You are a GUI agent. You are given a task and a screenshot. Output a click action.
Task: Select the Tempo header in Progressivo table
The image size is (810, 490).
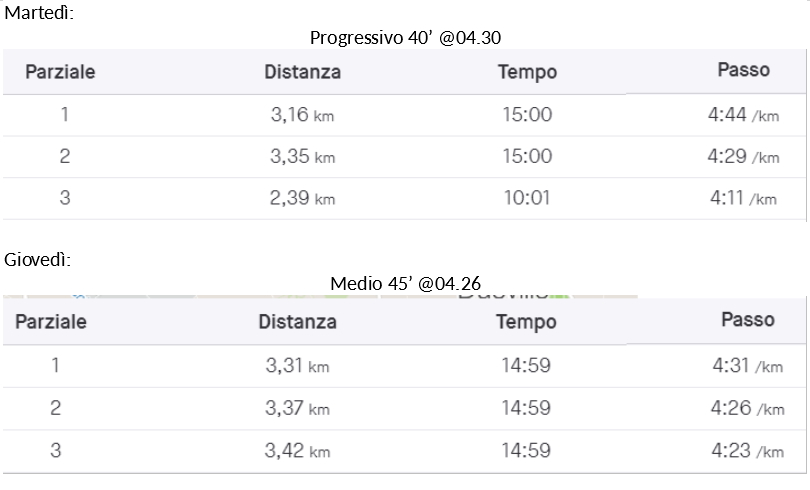point(527,72)
